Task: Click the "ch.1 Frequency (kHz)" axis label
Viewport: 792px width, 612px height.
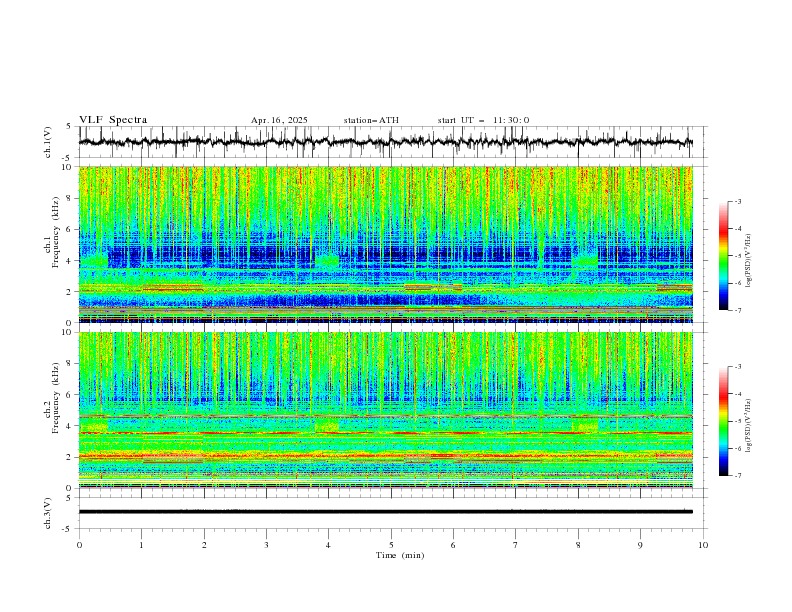Action: pyautogui.click(x=52, y=245)
